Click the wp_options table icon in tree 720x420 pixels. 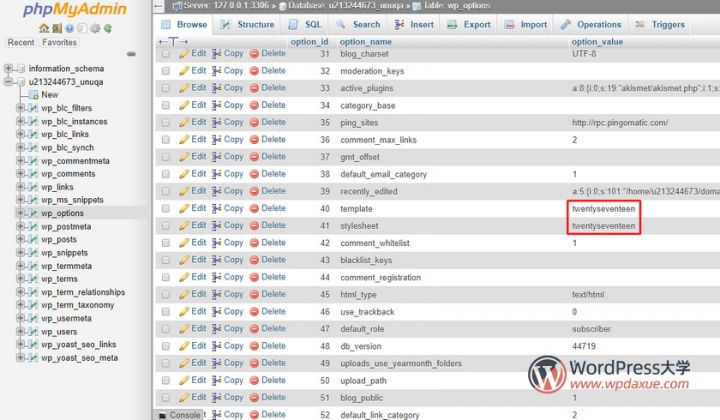tap(33, 213)
